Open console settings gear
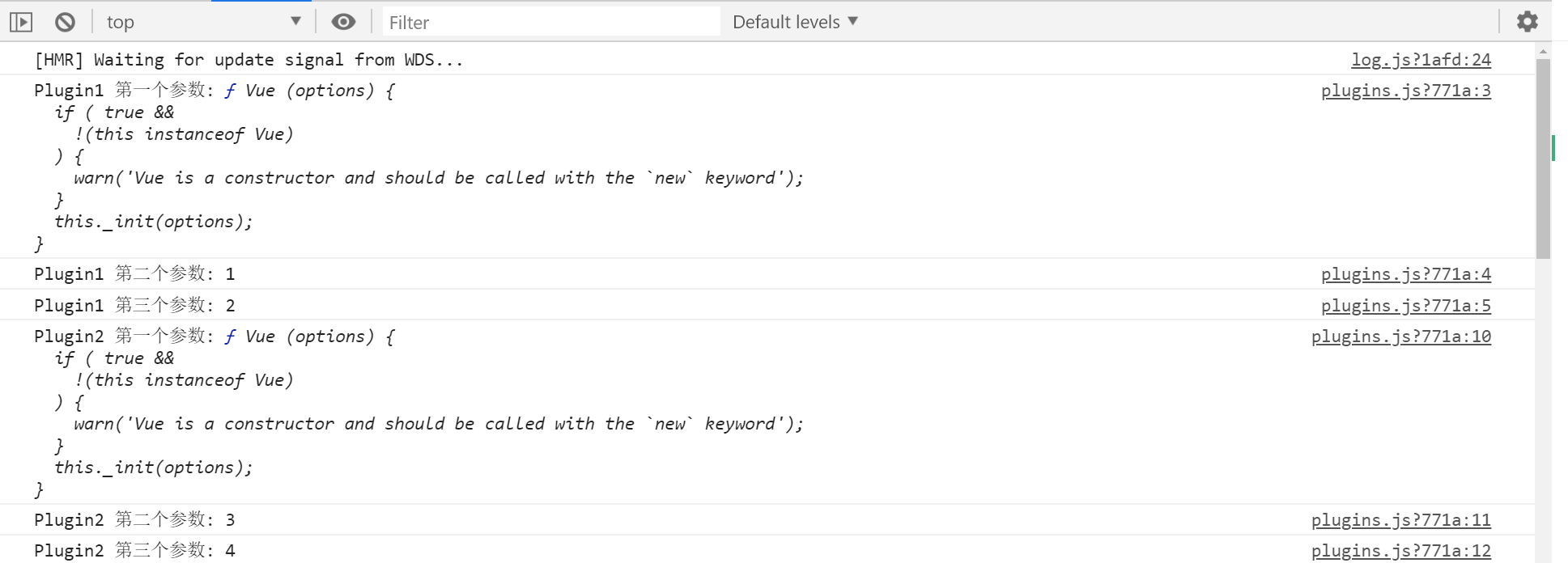The image size is (1568, 563). (x=1527, y=22)
